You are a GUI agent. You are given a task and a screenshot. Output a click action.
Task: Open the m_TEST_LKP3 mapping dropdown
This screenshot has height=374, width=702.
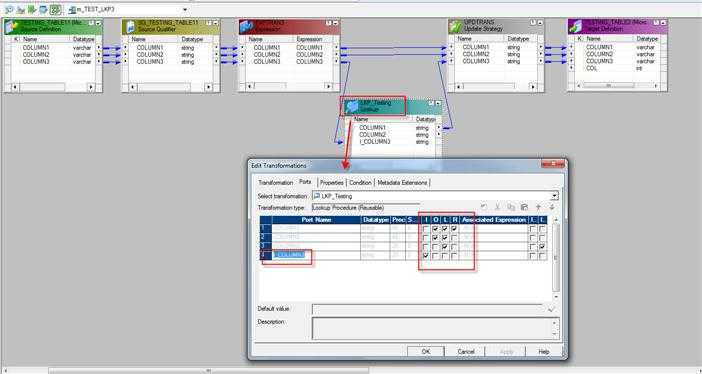tap(185, 9)
